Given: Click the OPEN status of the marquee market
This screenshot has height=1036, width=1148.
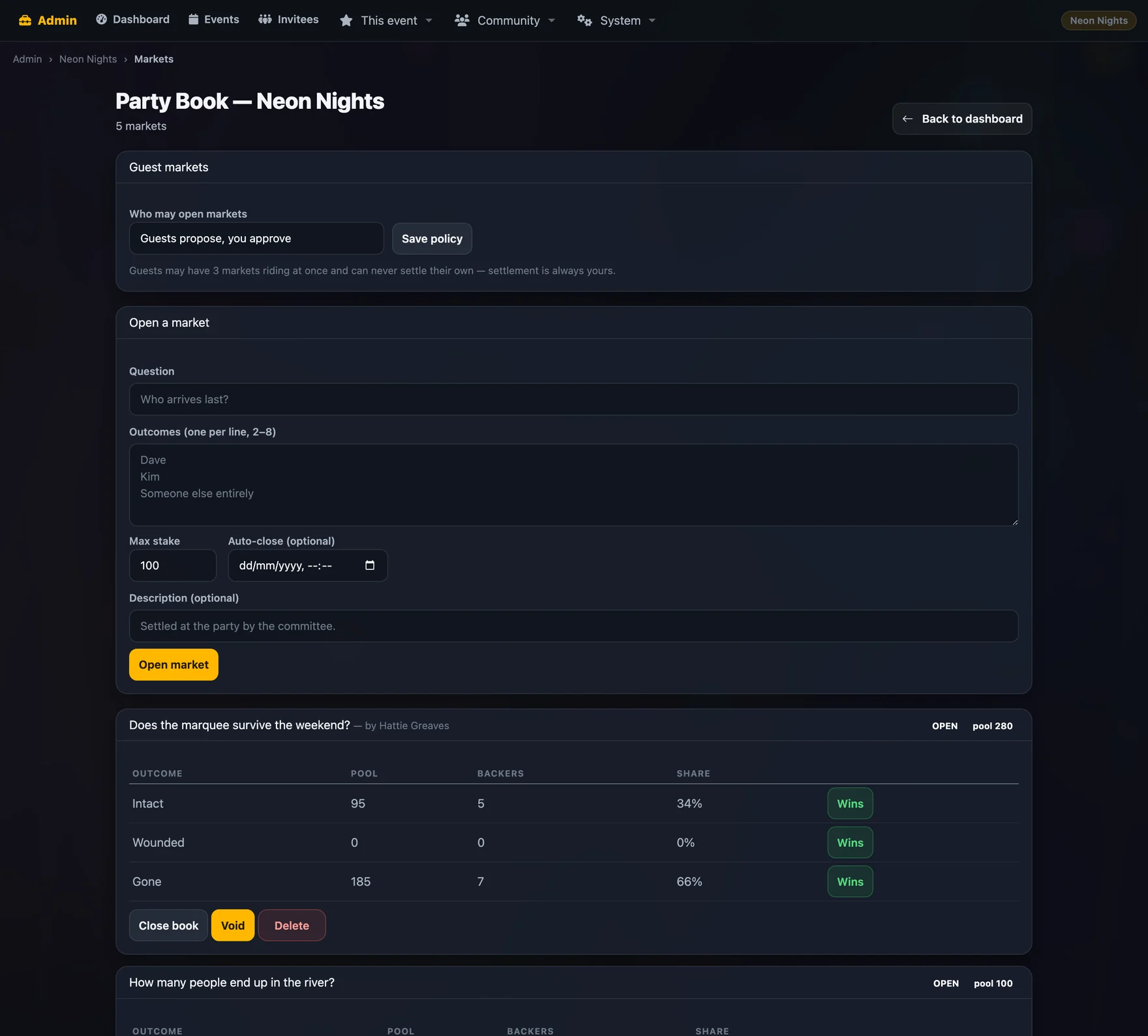Looking at the screenshot, I should click(x=944, y=726).
